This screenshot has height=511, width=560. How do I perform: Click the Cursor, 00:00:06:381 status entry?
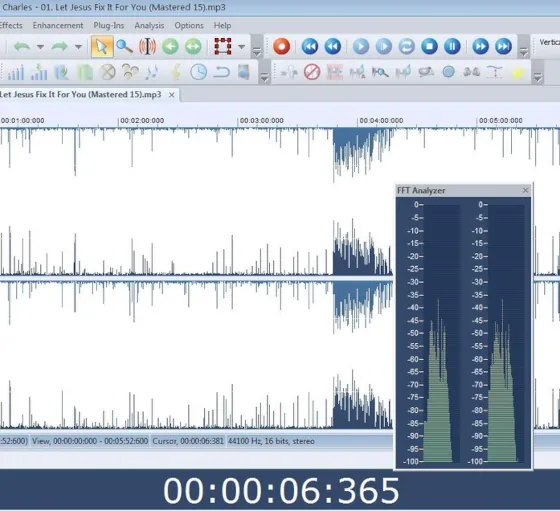pyautogui.click(x=188, y=441)
